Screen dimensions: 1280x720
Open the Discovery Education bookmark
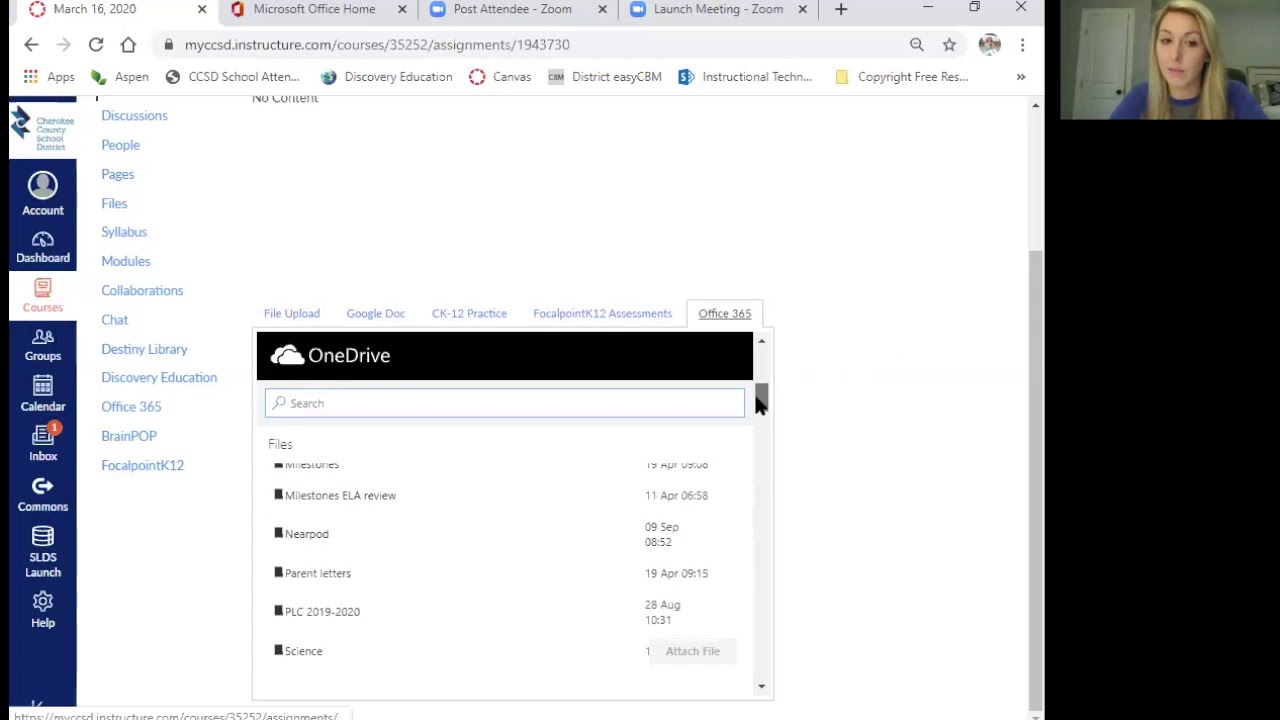387,77
